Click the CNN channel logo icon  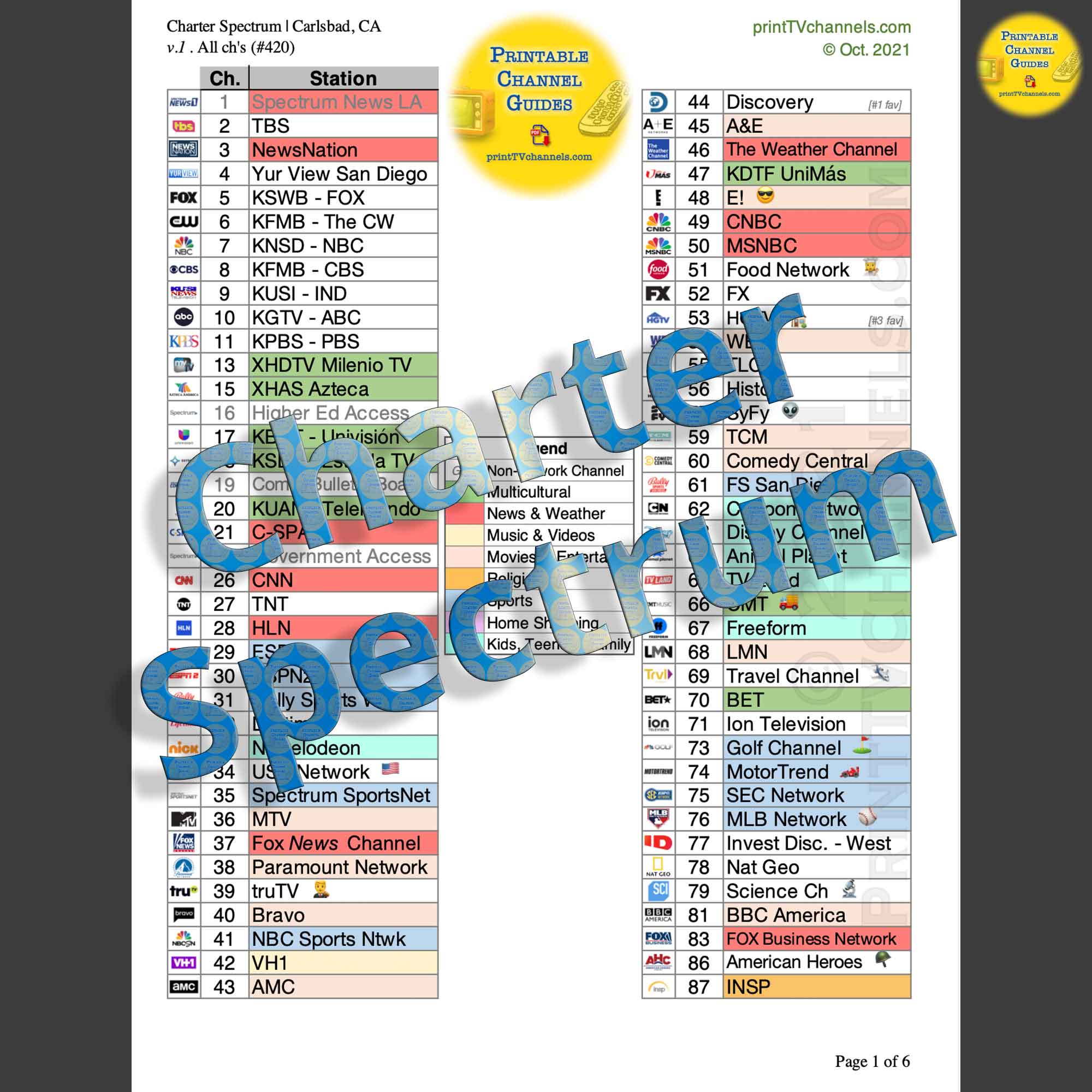(x=177, y=578)
